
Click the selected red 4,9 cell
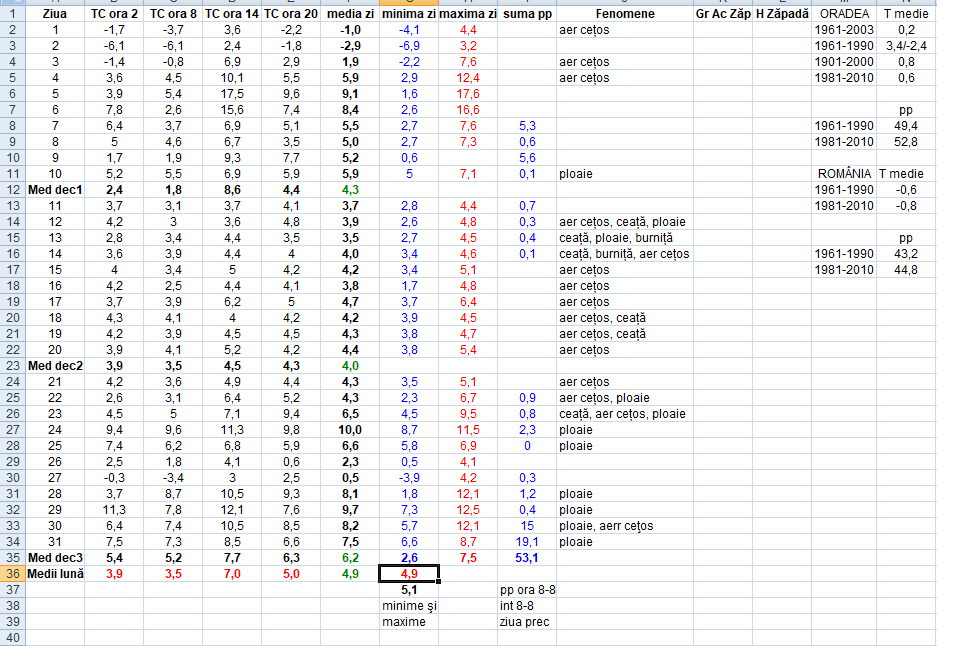[409, 574]
